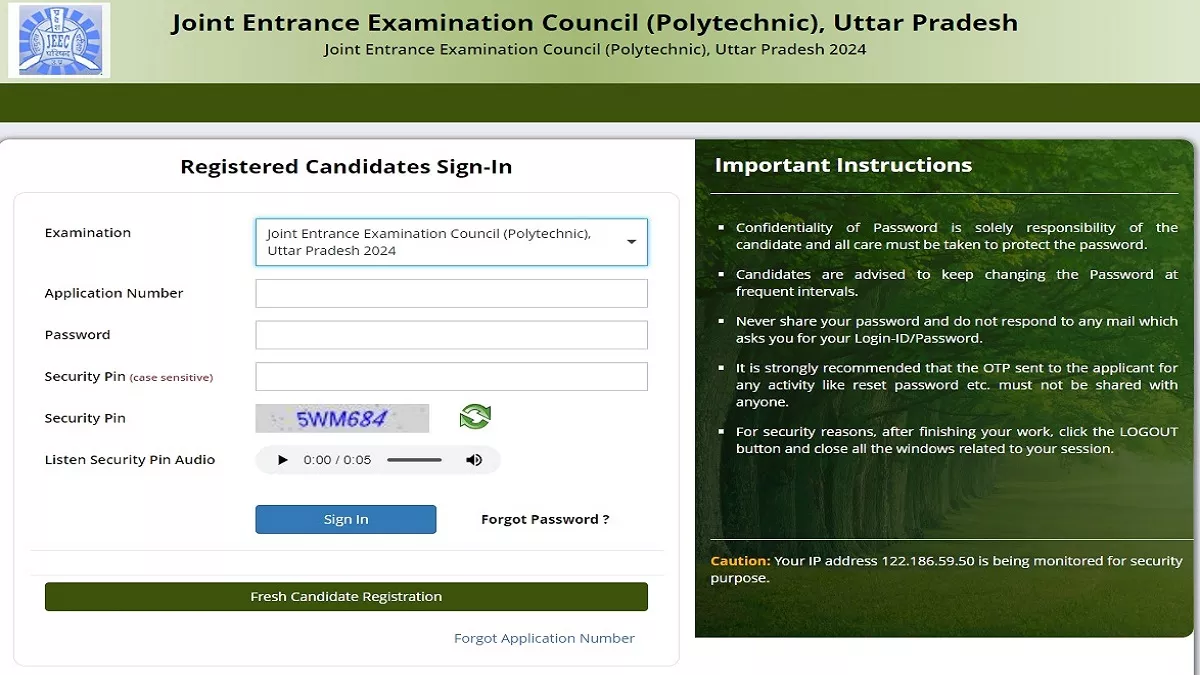The width and height of the screenshot is (1200, 675).
Task: Click the Listen Security Pin Audio label
Action: click(130, 460)
